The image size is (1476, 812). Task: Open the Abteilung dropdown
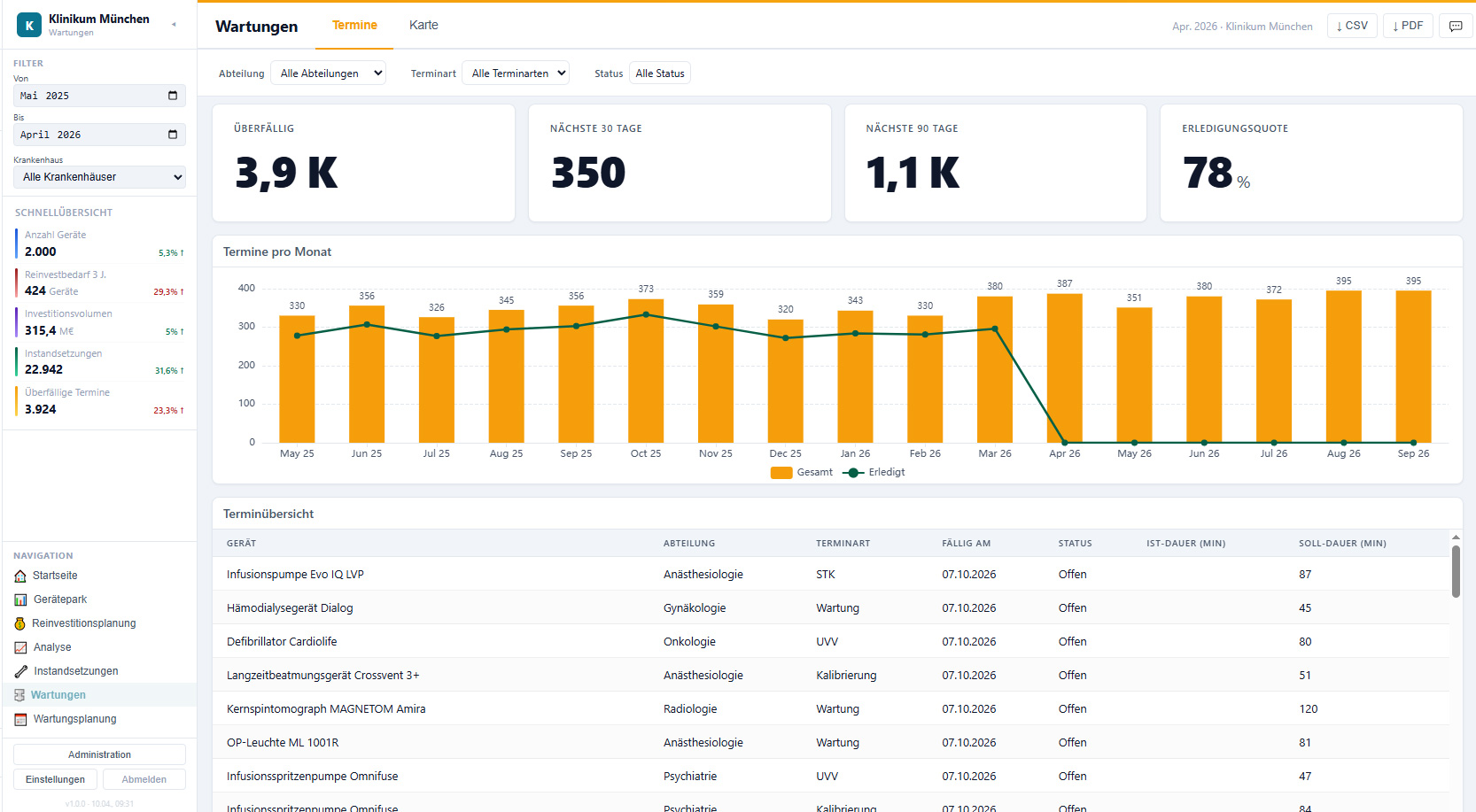pyautogui.click(x=329, y=73)
